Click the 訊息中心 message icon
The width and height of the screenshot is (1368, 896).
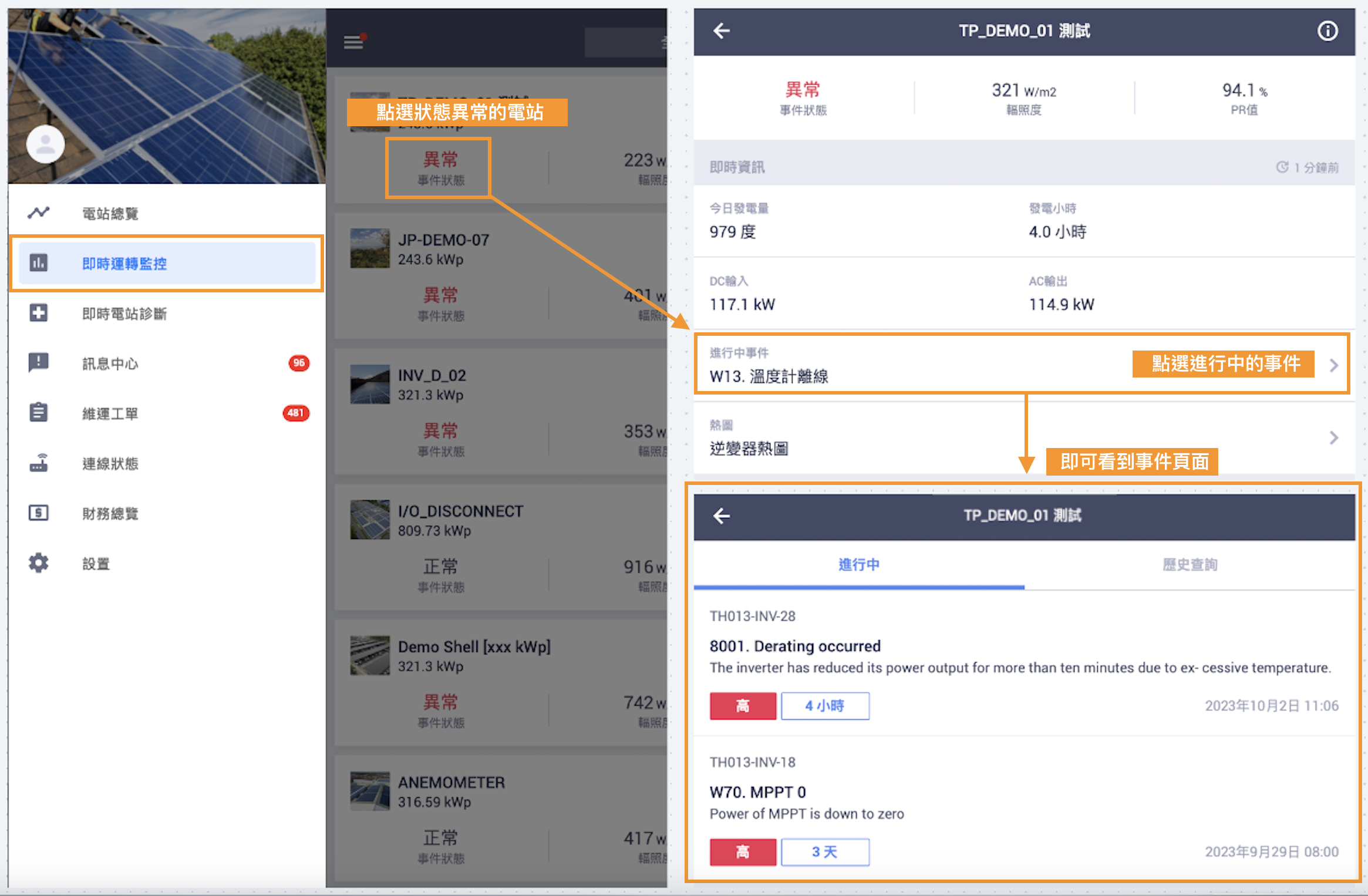[x=39, y=363]
